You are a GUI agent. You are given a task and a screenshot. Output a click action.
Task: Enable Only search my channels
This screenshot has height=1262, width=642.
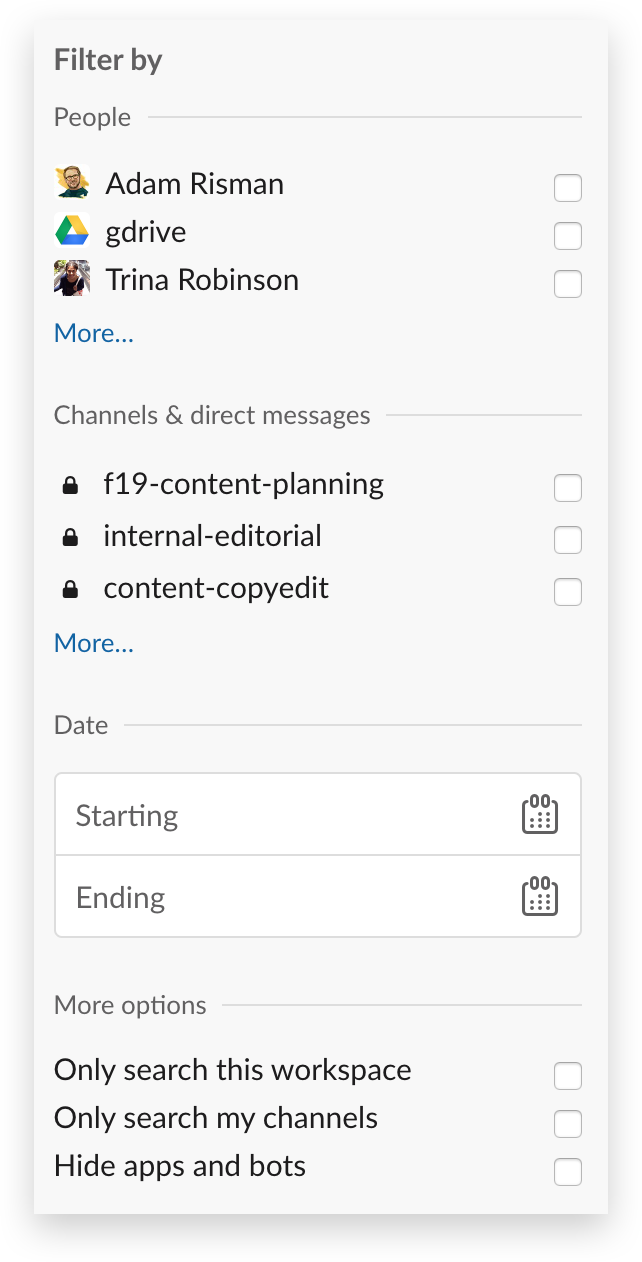point(568,1124)
